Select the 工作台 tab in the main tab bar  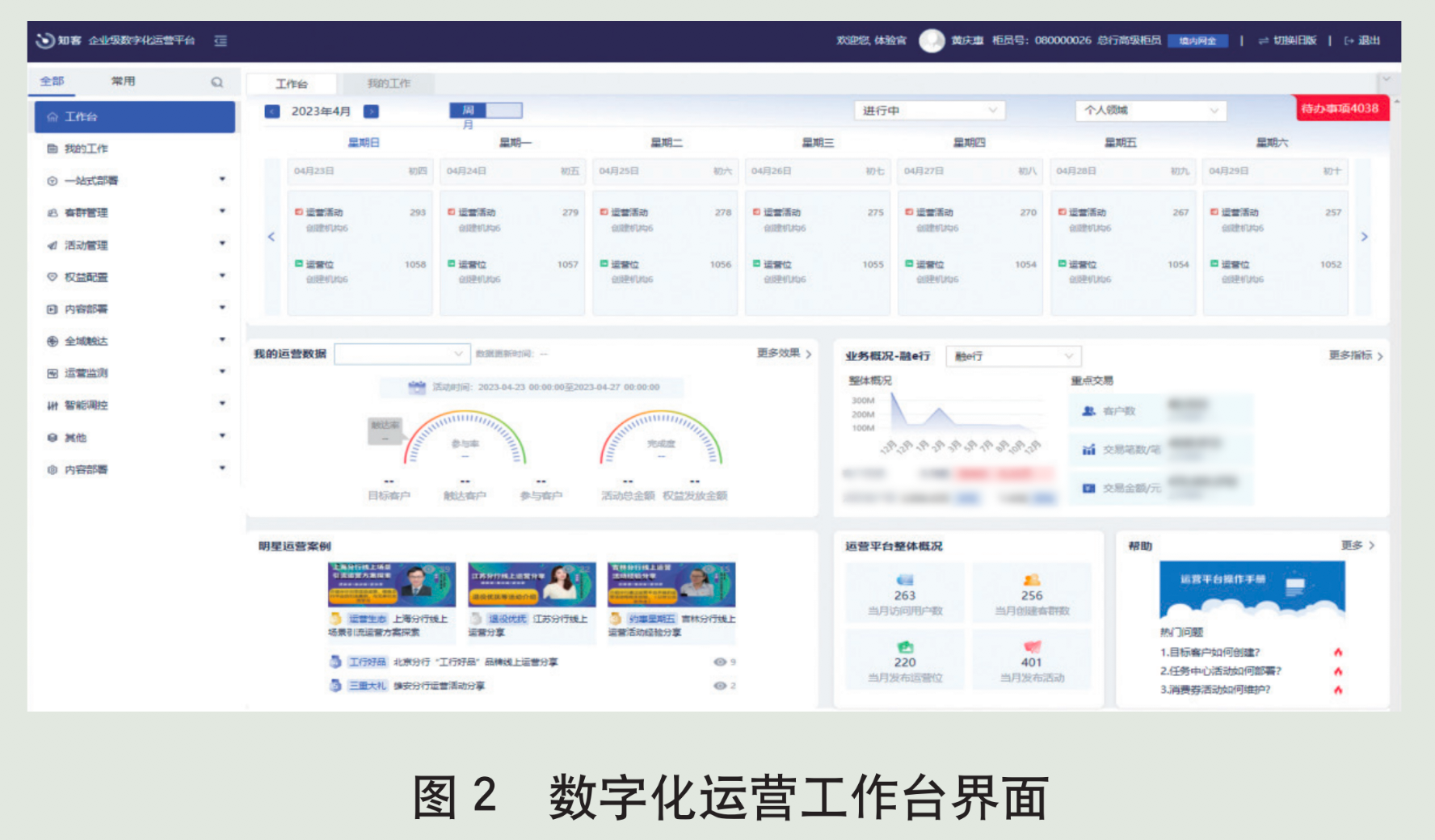[x=292, y=84]
